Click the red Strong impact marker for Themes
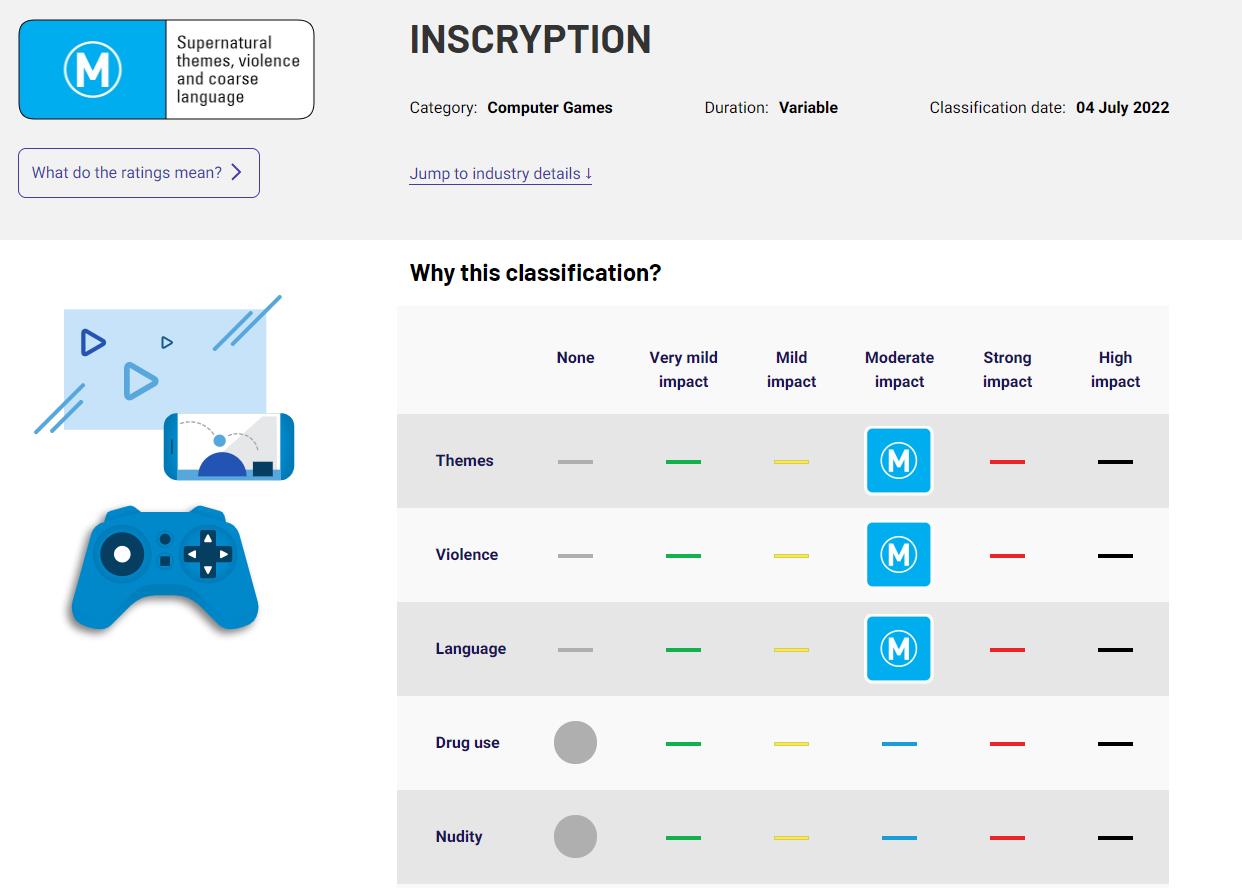Viewport: 1242px width, 888px height. click(x=1007, y=462)
